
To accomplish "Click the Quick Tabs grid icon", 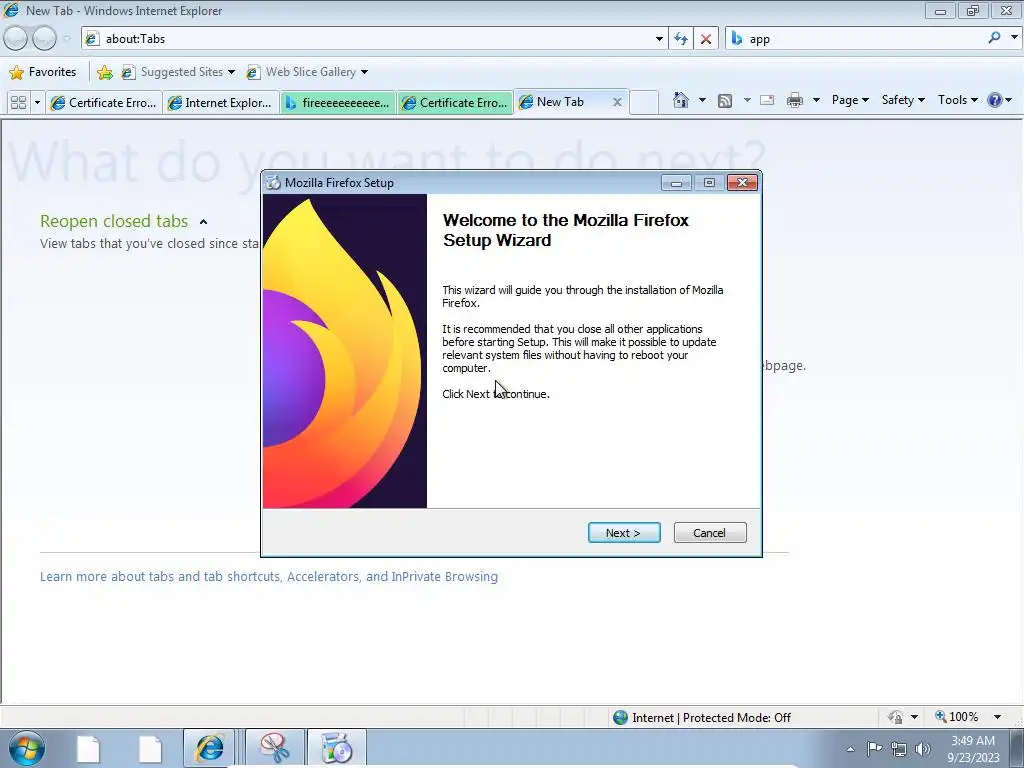I will pyautogui.click(x=18, y=103).
